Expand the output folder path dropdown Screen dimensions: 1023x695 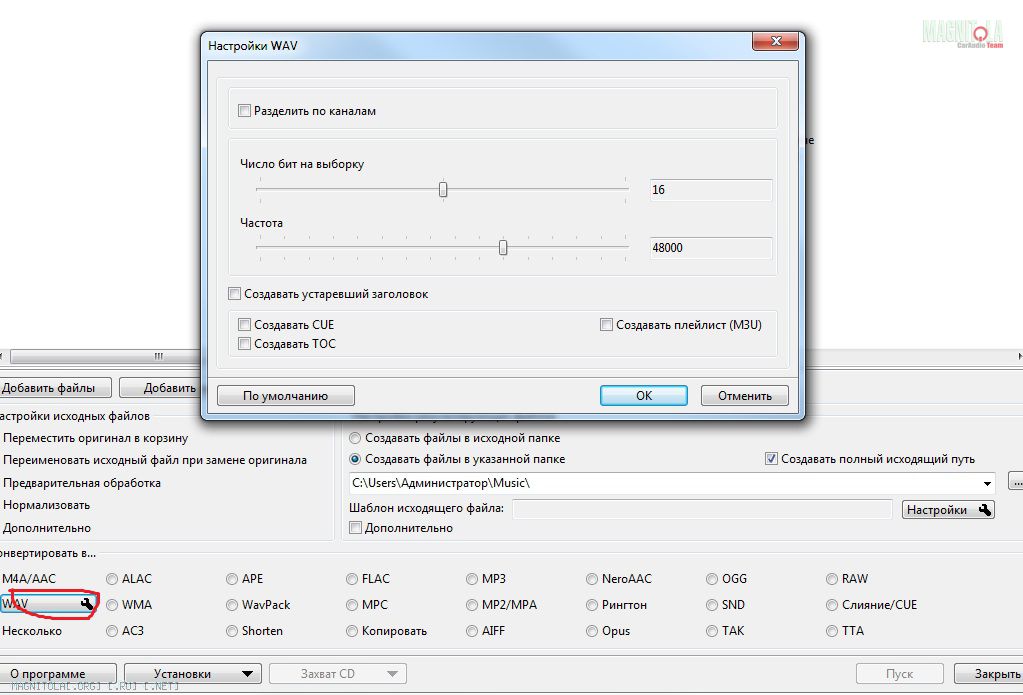click(x=987, y=484)
